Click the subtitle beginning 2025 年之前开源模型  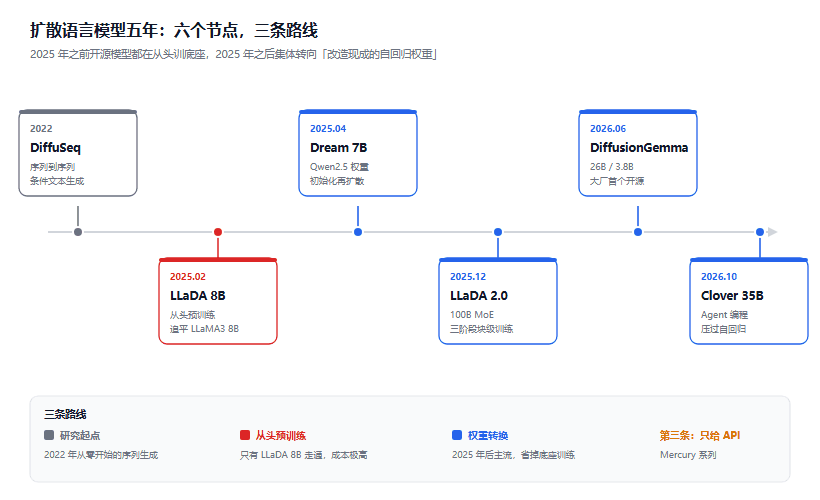pos(233,54)
